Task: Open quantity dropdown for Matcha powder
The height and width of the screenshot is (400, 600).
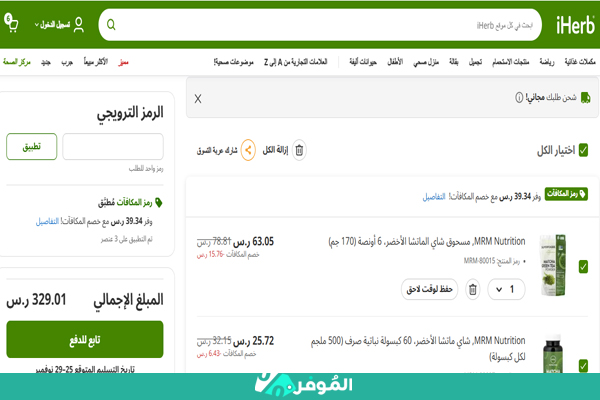Action: (x=506, y=289)
